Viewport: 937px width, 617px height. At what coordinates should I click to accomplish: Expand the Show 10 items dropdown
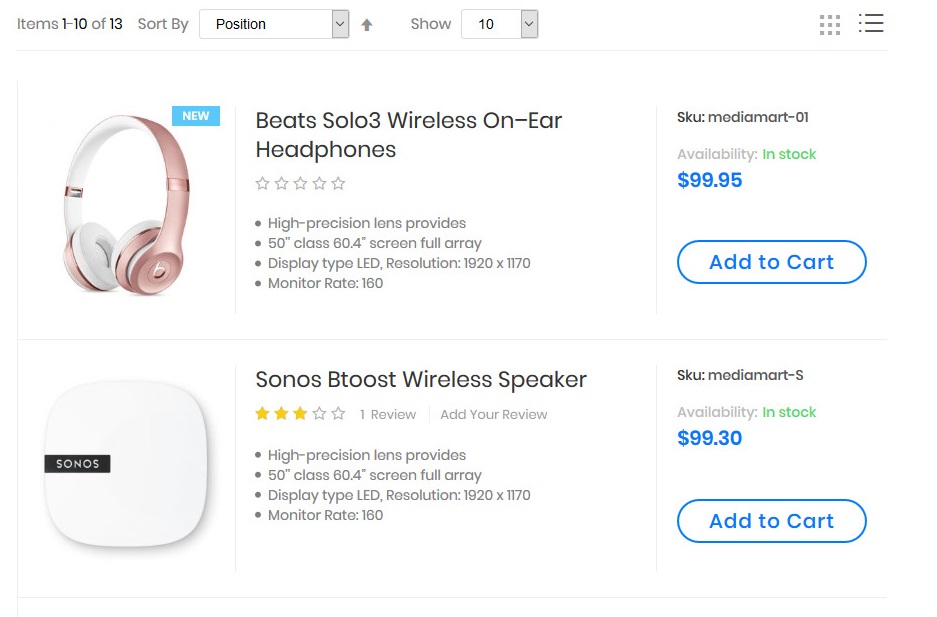pyautogui.click(x=499, y=24)
